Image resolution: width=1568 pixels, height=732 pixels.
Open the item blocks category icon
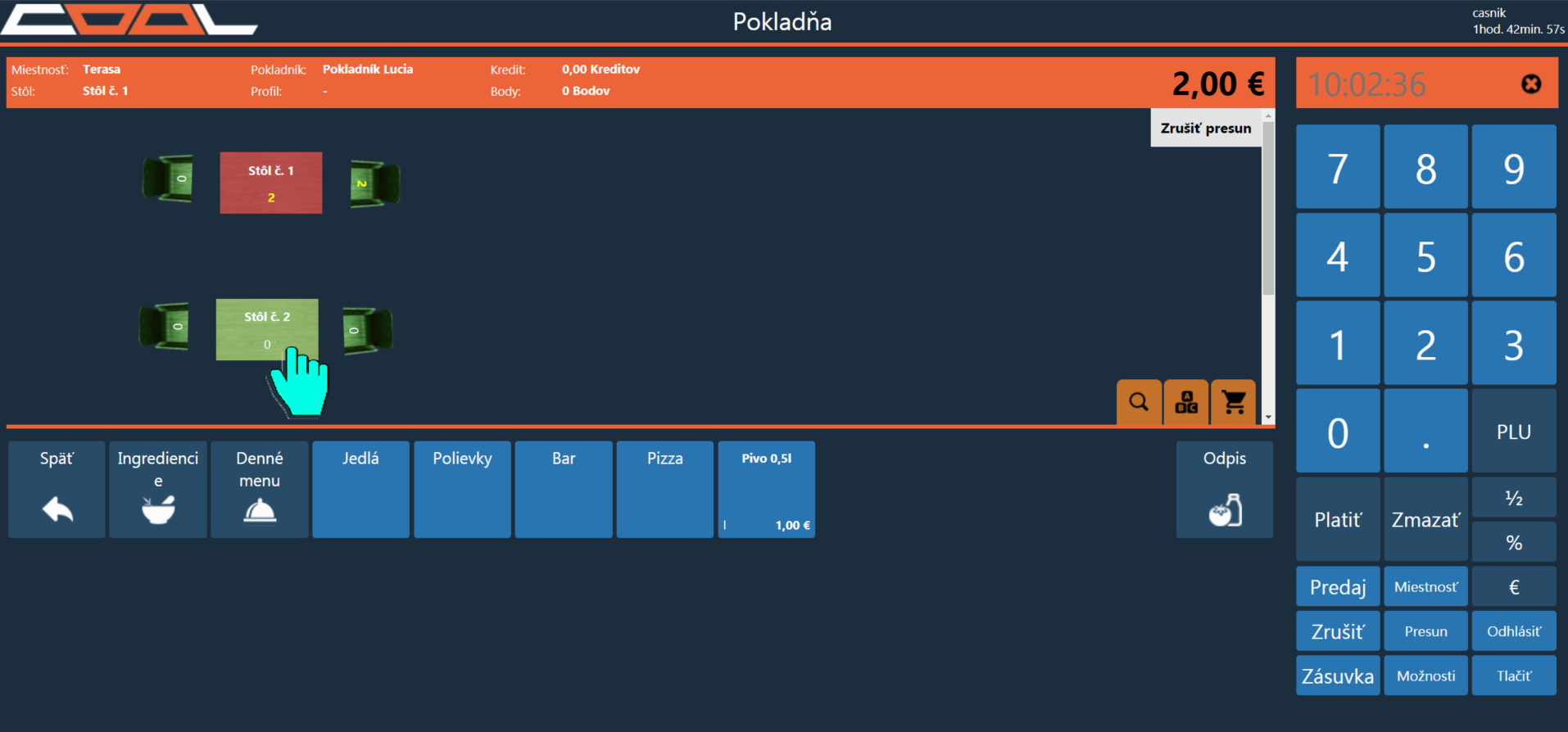tap(1185, 402)
